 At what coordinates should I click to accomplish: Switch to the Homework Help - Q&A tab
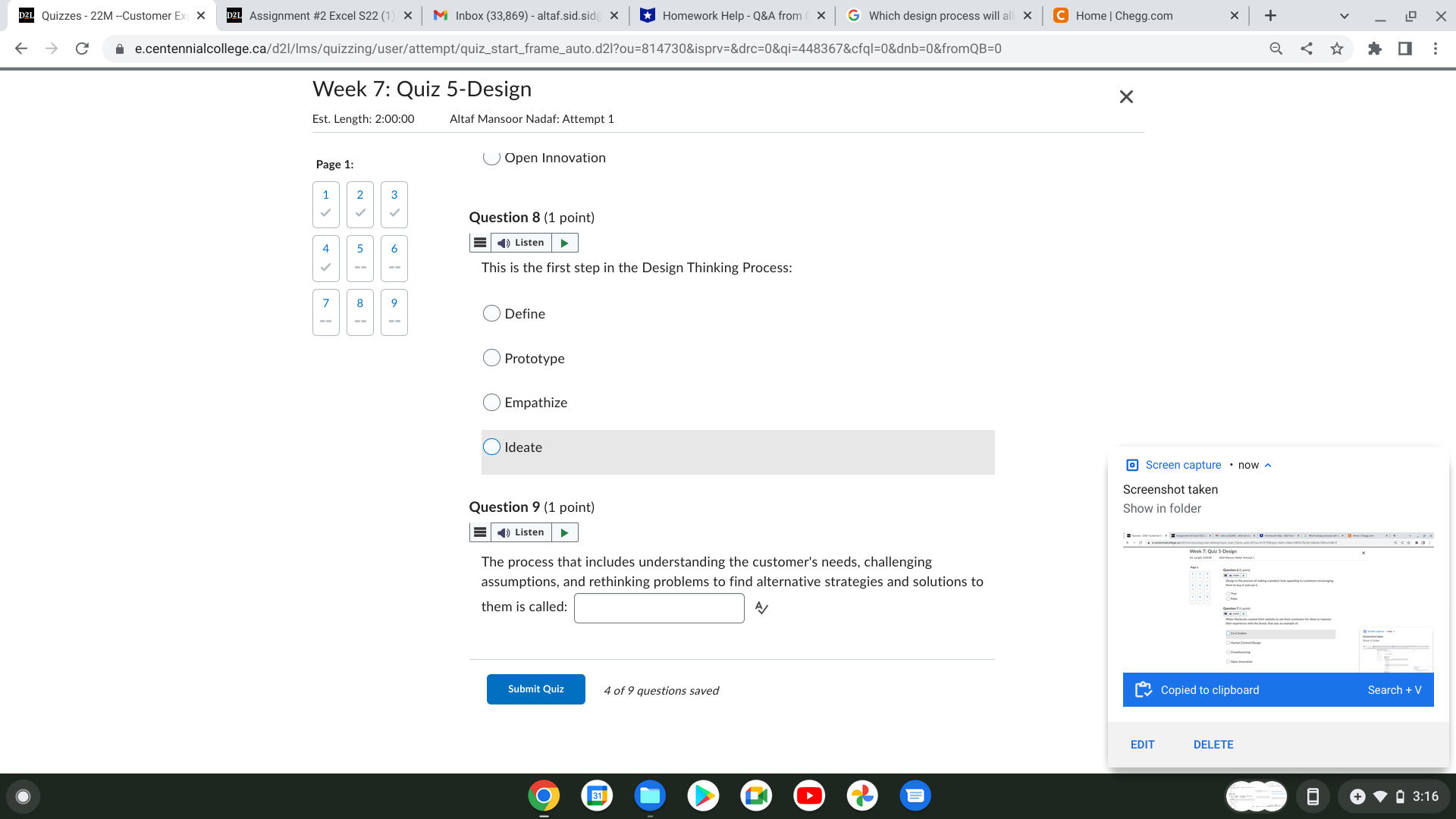pos(728,15)
